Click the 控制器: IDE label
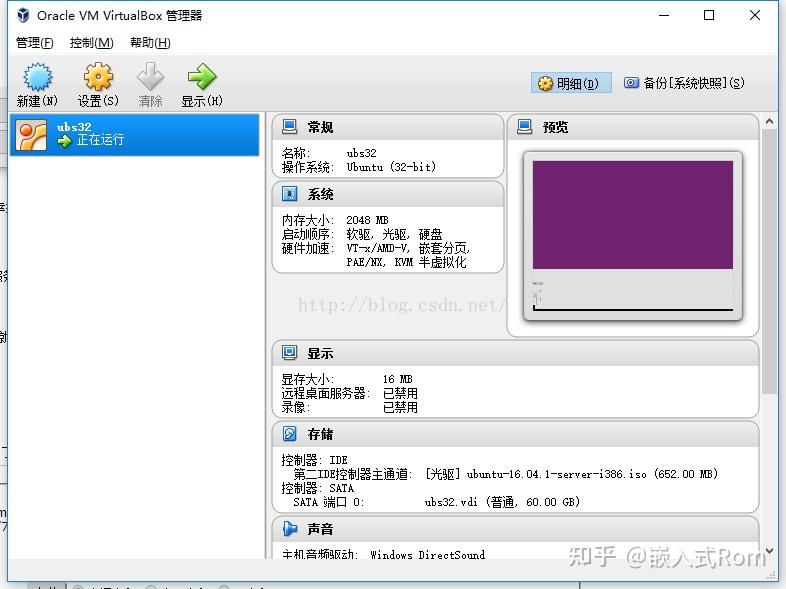This screenshot has width=786, height=589. point(314,460)
